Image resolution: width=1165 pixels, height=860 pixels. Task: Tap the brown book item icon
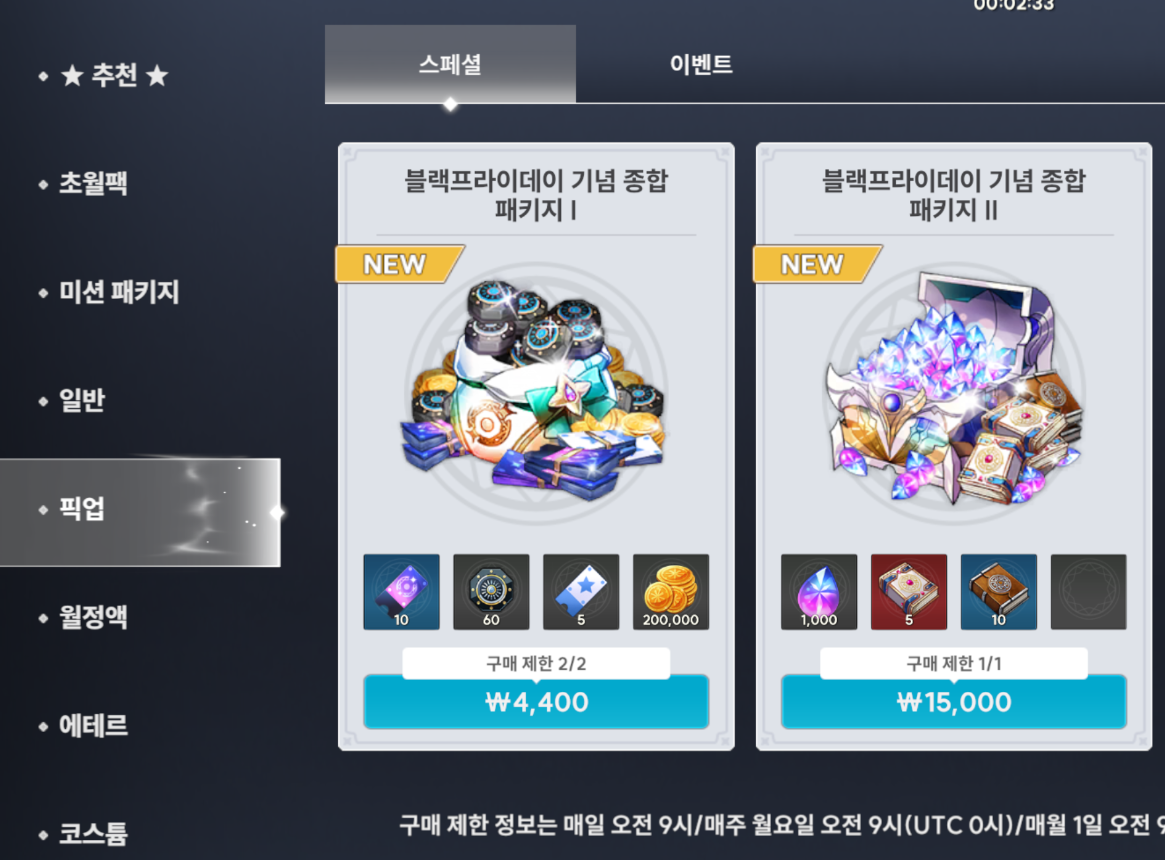click(999, 592)
